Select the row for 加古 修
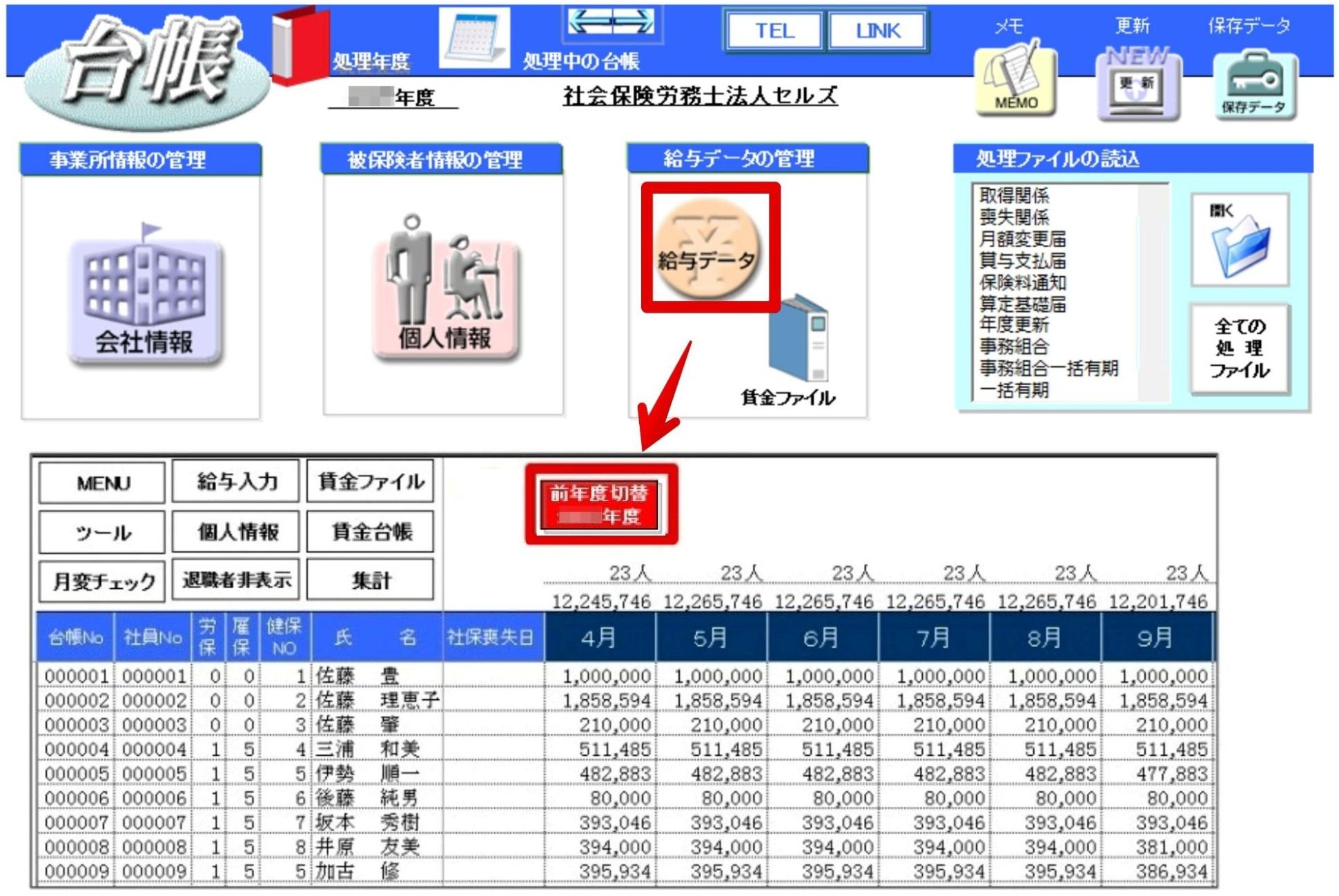 pyautogui.click(x=625, y=871)
